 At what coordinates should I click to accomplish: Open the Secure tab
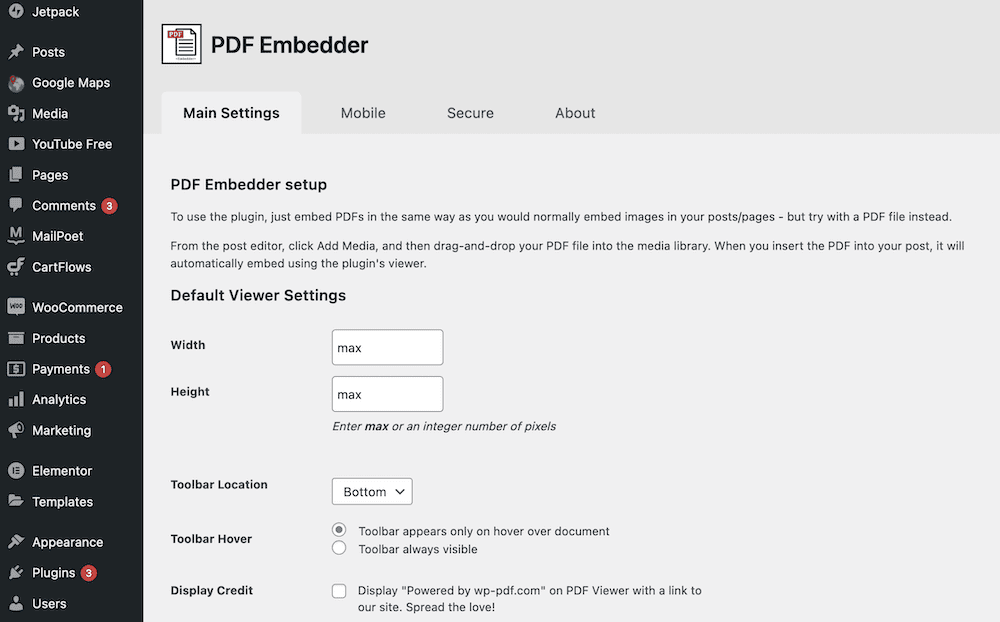pyautogui.click(x=470, y=113)
